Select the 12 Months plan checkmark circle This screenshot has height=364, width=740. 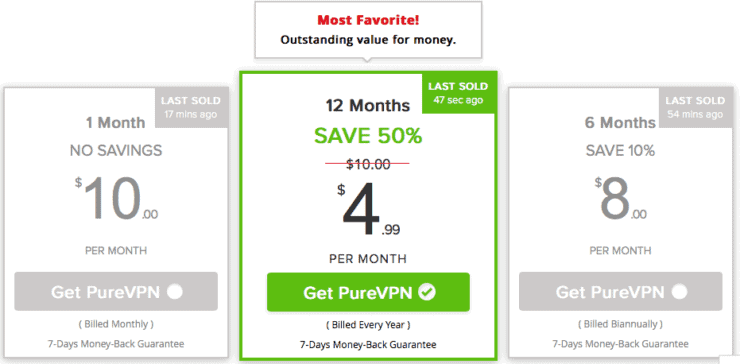428,292
